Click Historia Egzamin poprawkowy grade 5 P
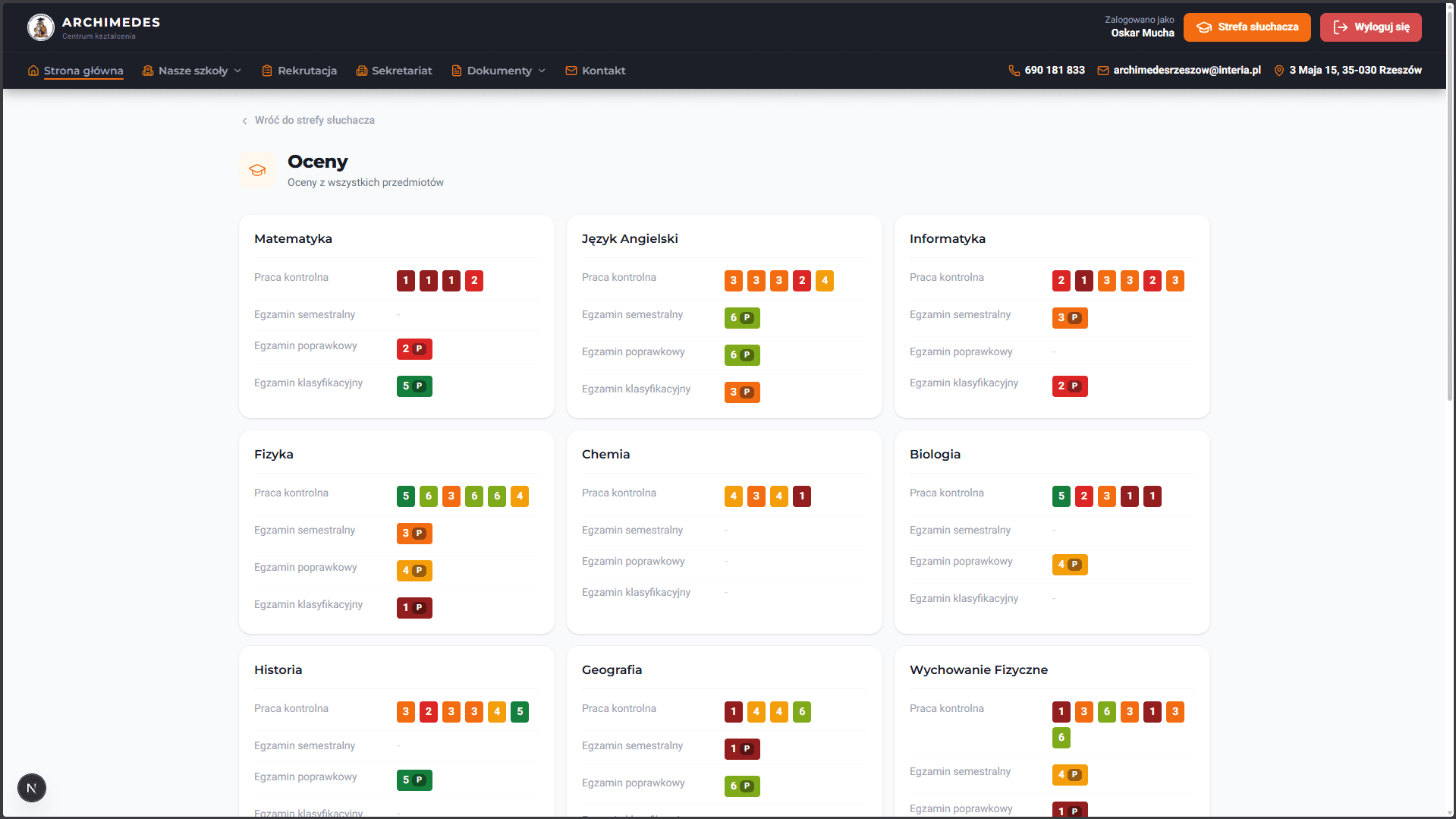 [414, 780]
